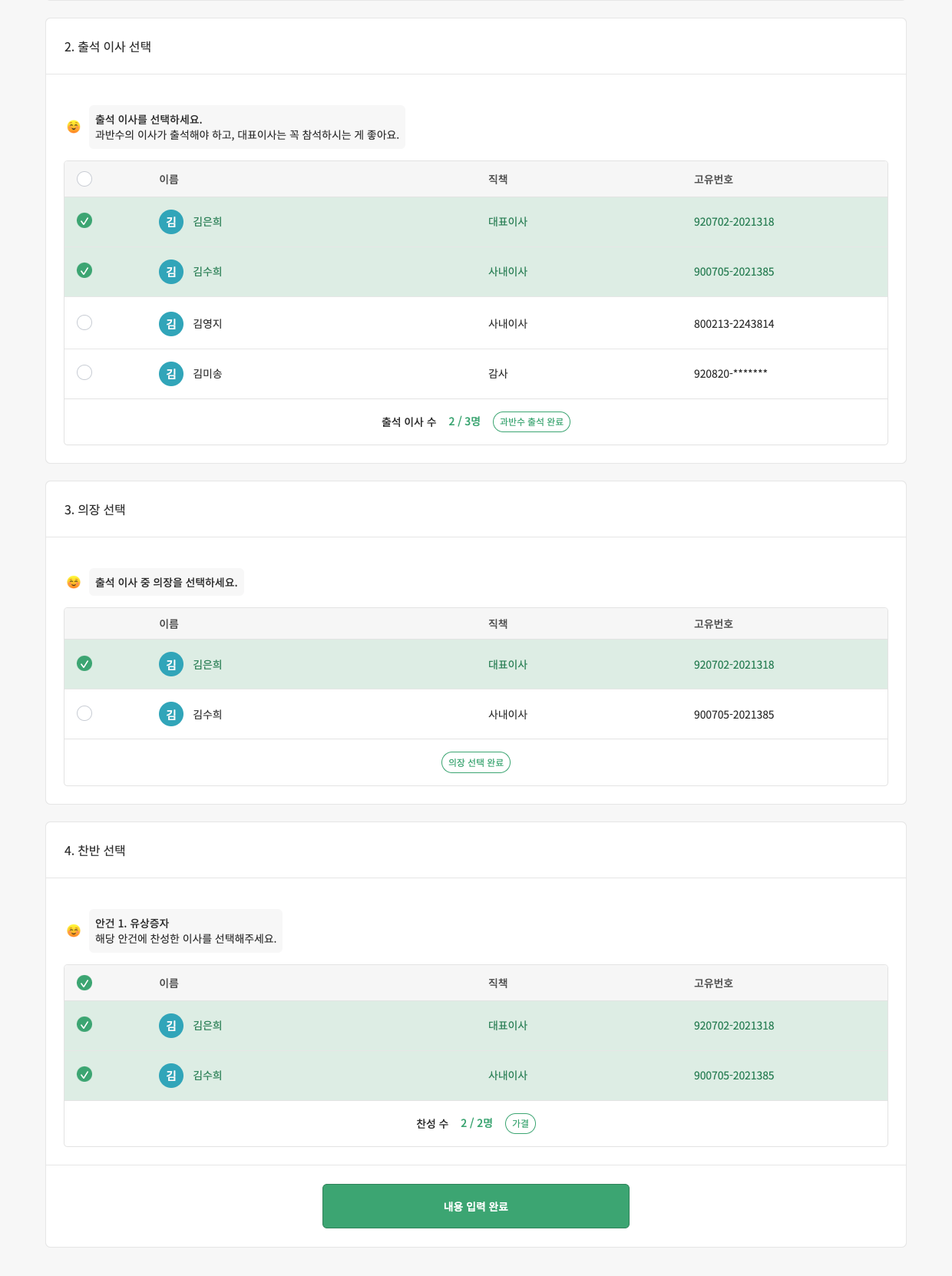Uncheck 김수희 approval vote for 유상증자
952x1276 pixels.
(x=84, y=1074)
